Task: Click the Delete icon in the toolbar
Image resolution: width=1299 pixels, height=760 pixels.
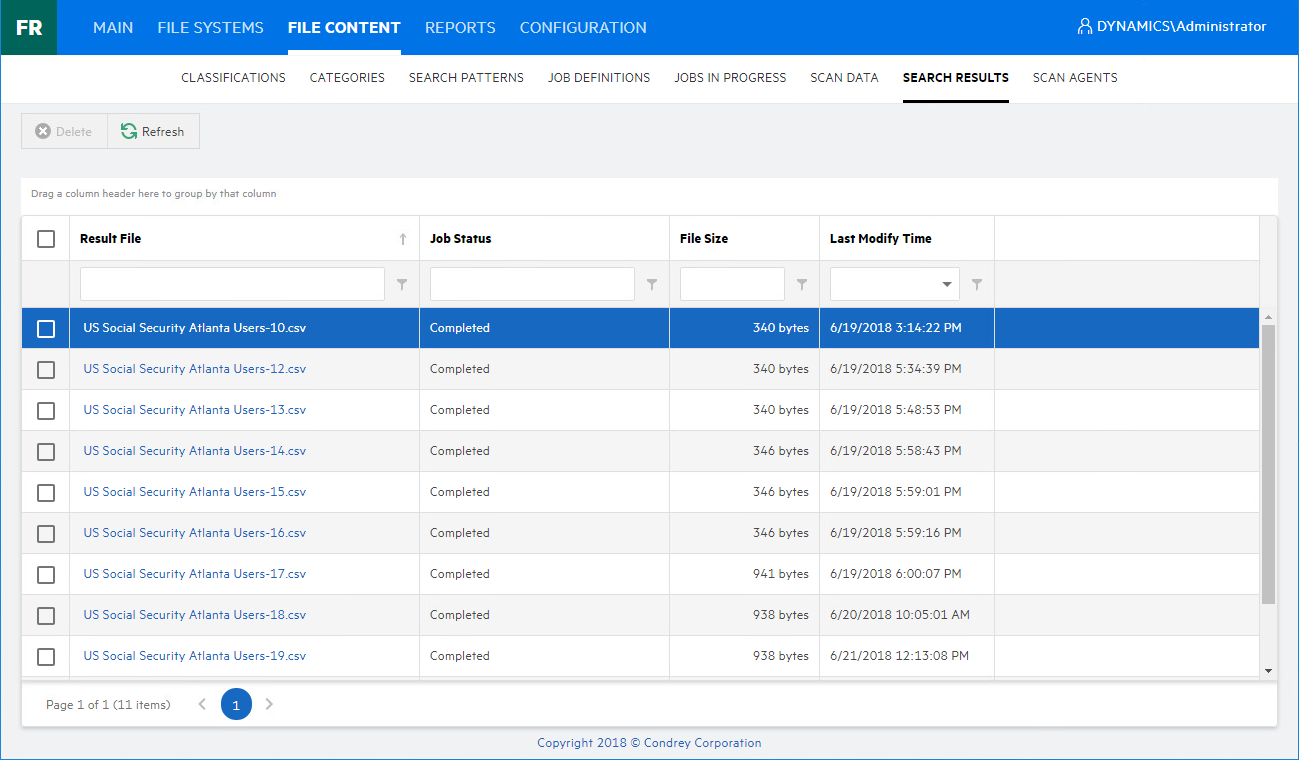Action: [x=43, y=131]
